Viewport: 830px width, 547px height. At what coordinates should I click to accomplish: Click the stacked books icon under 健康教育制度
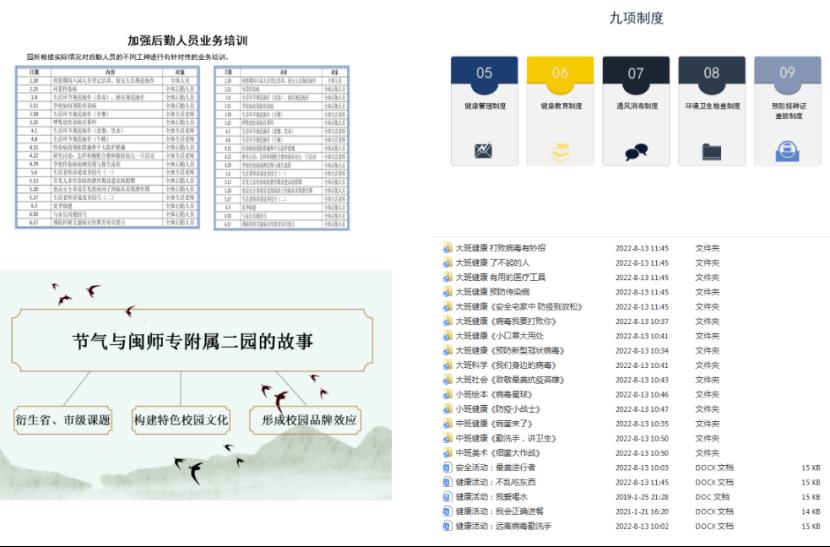[560, 152]
